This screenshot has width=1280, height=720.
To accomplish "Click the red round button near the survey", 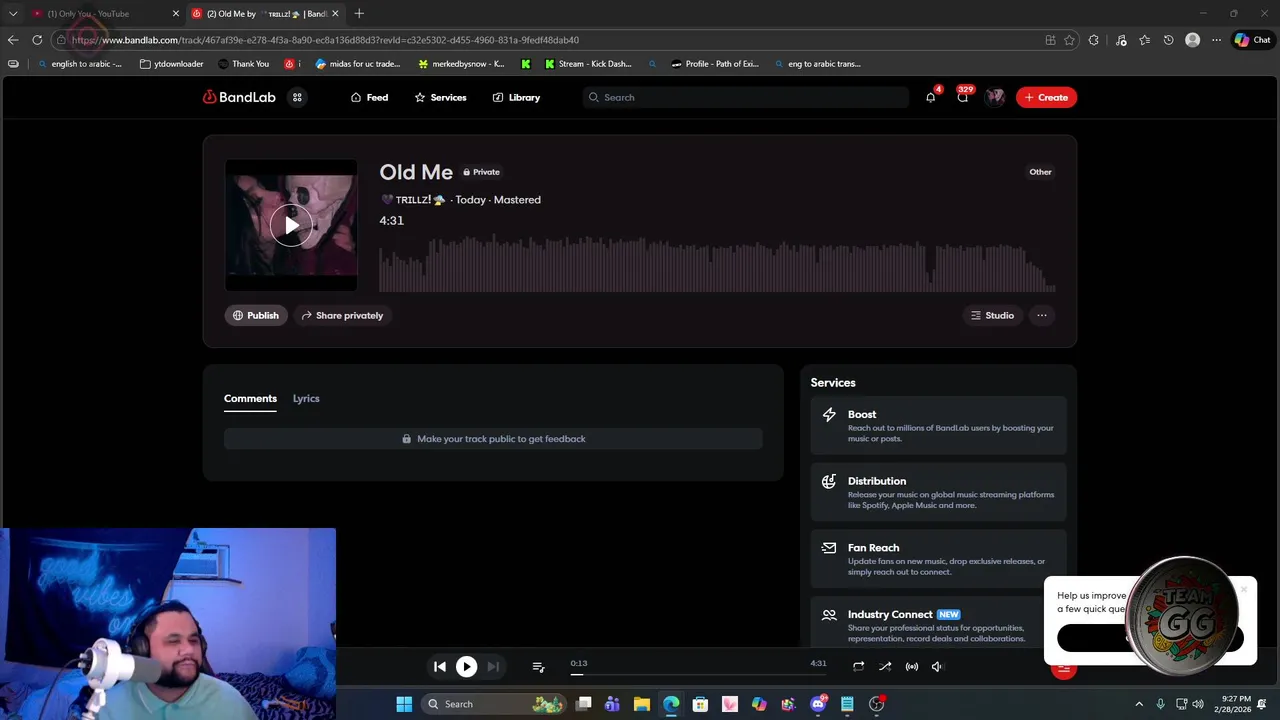I will pos(1064,669).
